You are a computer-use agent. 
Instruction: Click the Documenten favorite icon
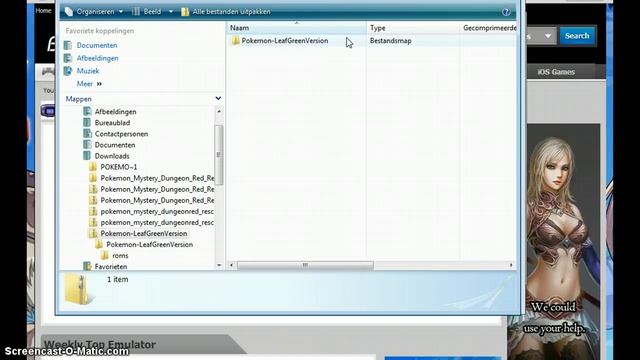(x=68, y=45)
